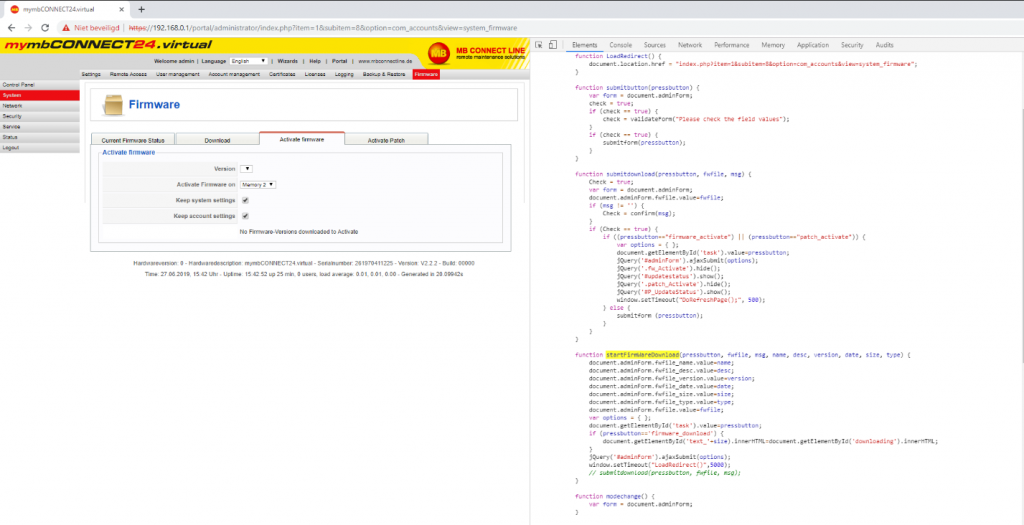Open the Language dropdown
This screenshot has width=1024, height=525.
(248, 61)
